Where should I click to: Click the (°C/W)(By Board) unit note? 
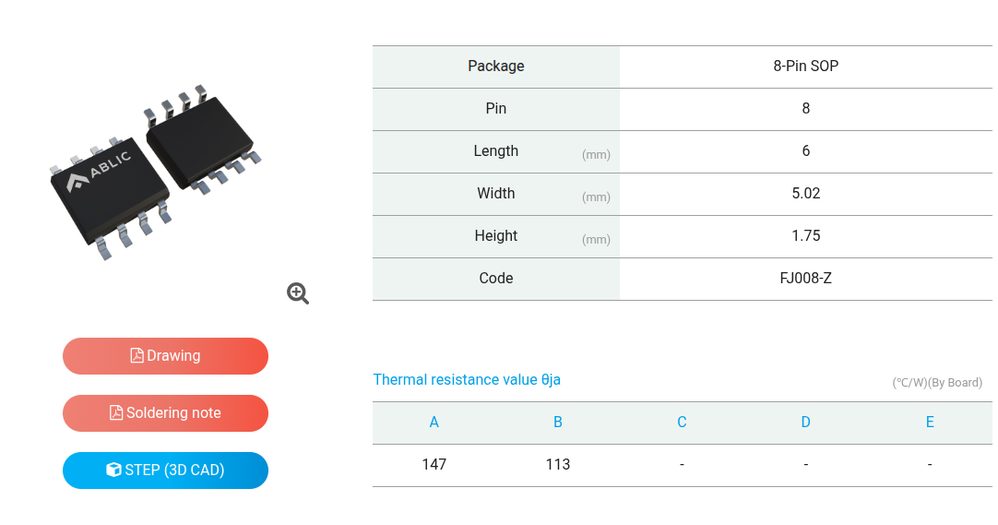tap(937, 383)
